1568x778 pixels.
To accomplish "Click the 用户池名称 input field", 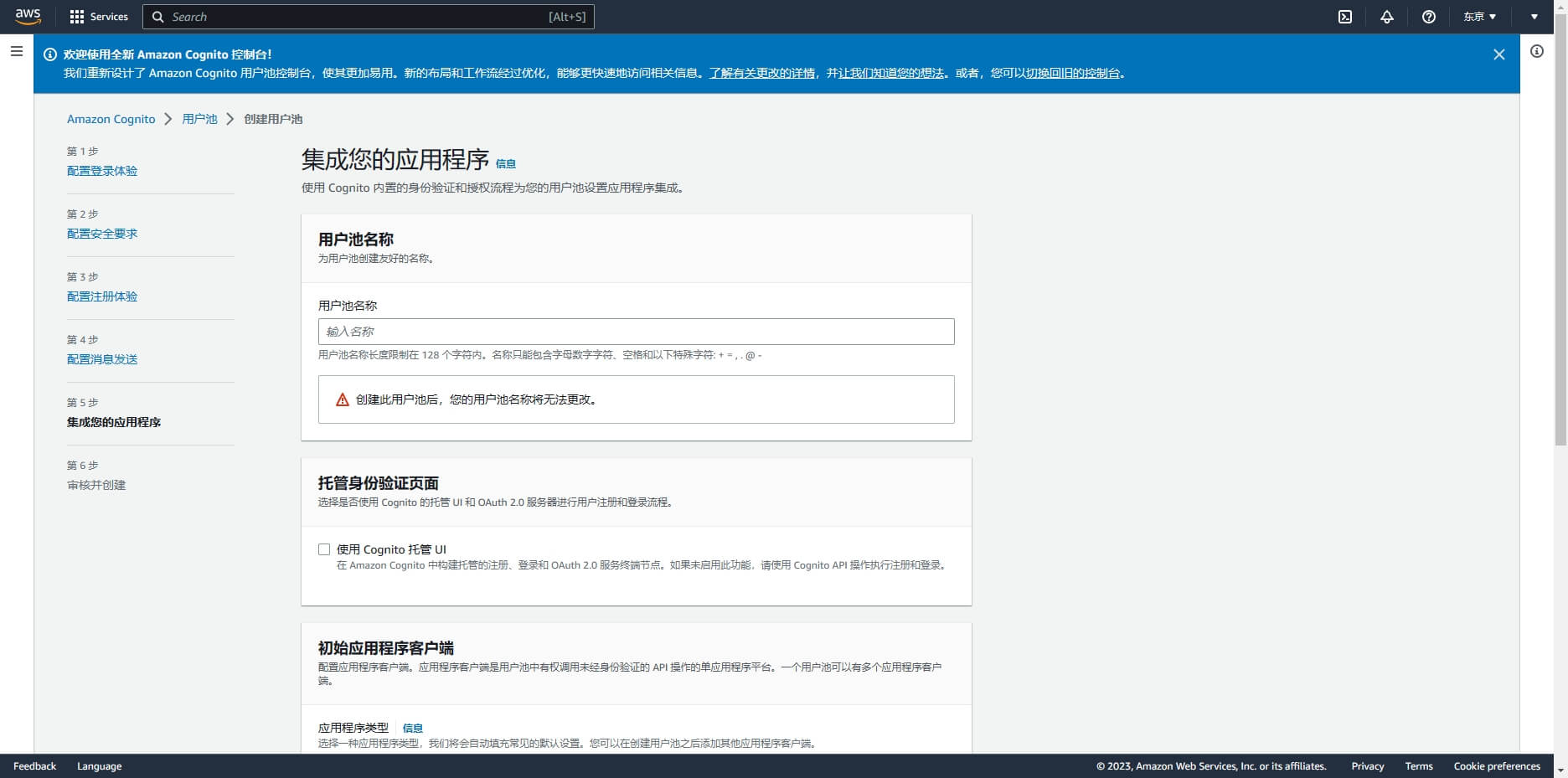I will tap(636, 332).
